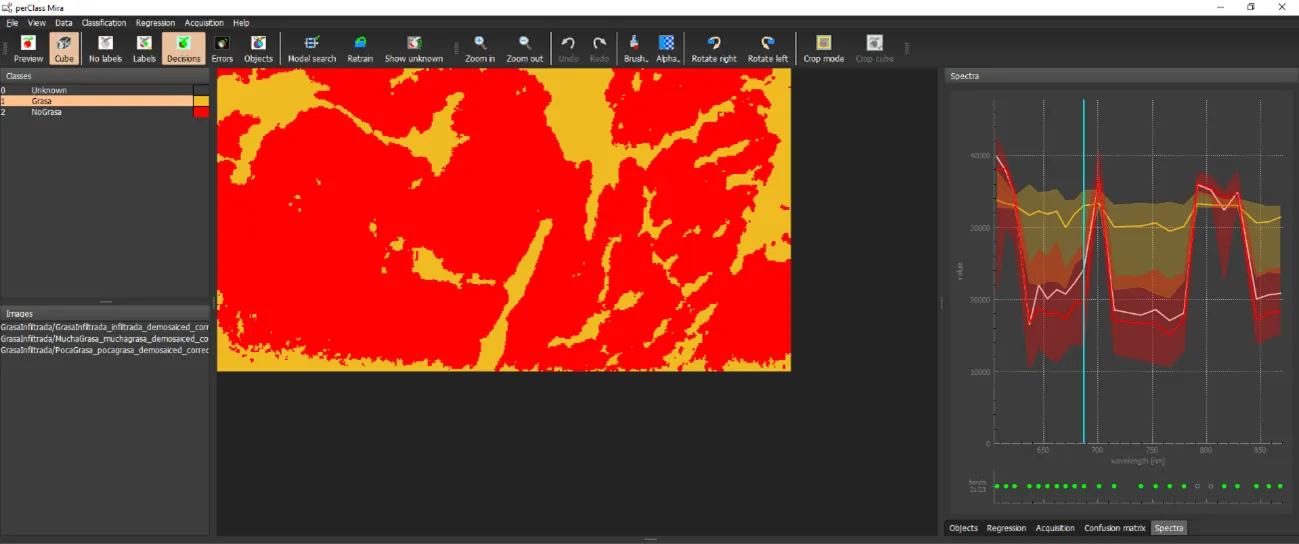Zoom in on the image
Viewport: 1299px width, 544px height.
(480, 48)
